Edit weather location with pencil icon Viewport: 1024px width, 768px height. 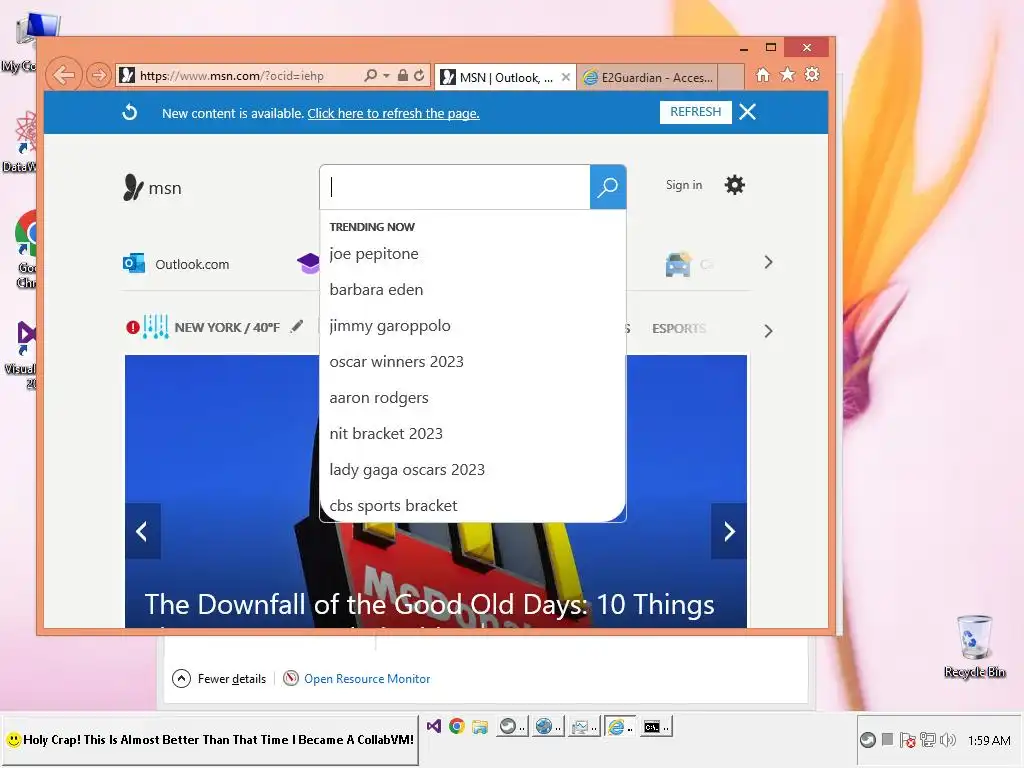coord(297,326)
